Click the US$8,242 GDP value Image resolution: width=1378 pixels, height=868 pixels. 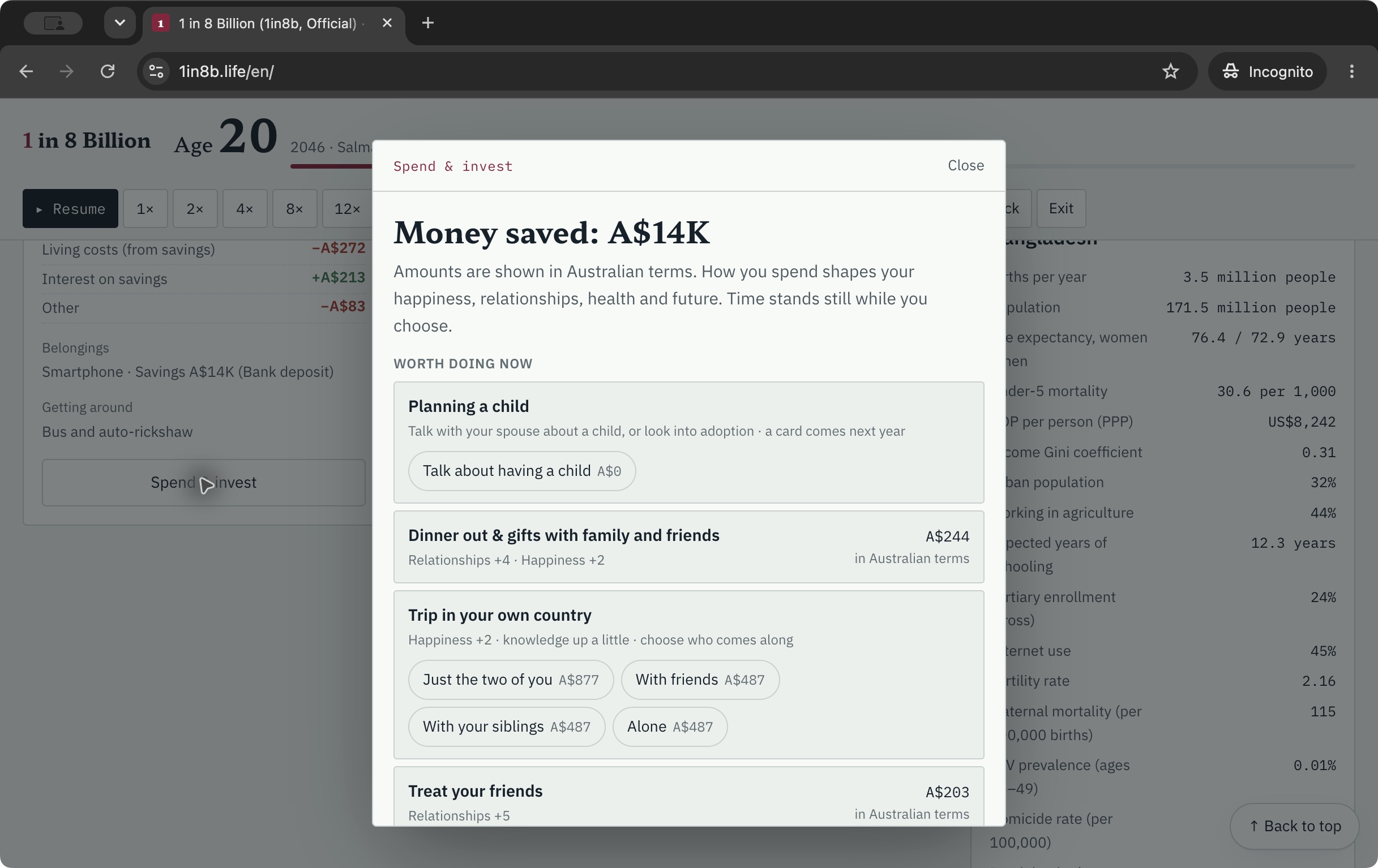[1302, 422]
